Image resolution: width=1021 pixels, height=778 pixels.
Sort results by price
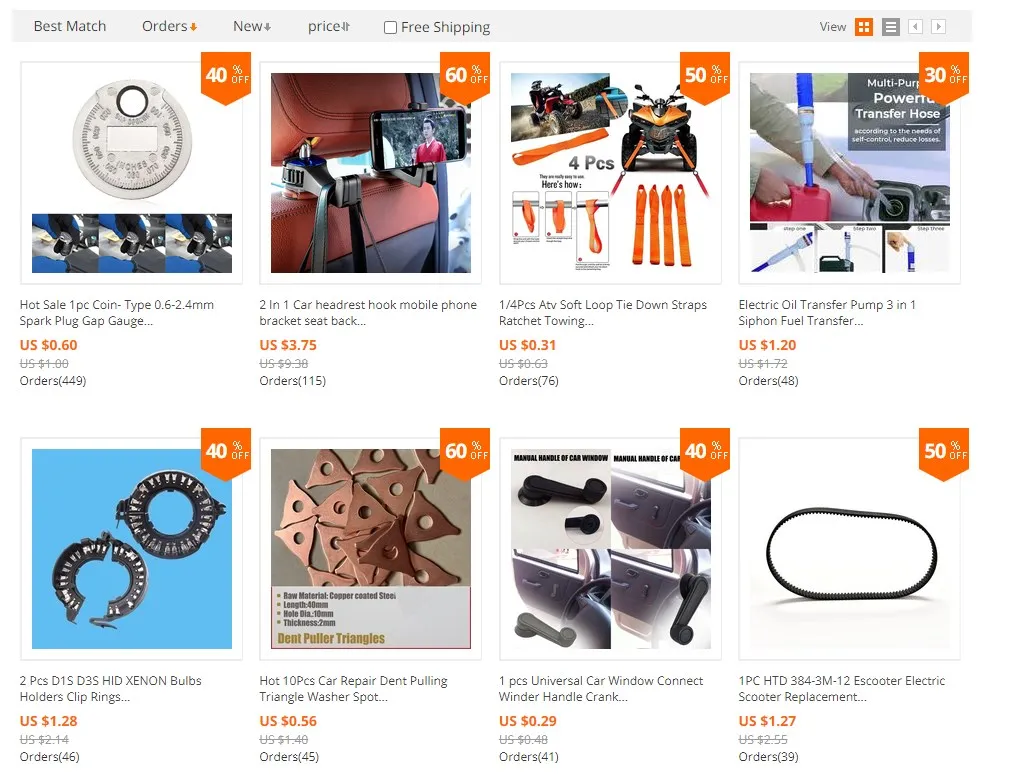click(x=329, y=26)
